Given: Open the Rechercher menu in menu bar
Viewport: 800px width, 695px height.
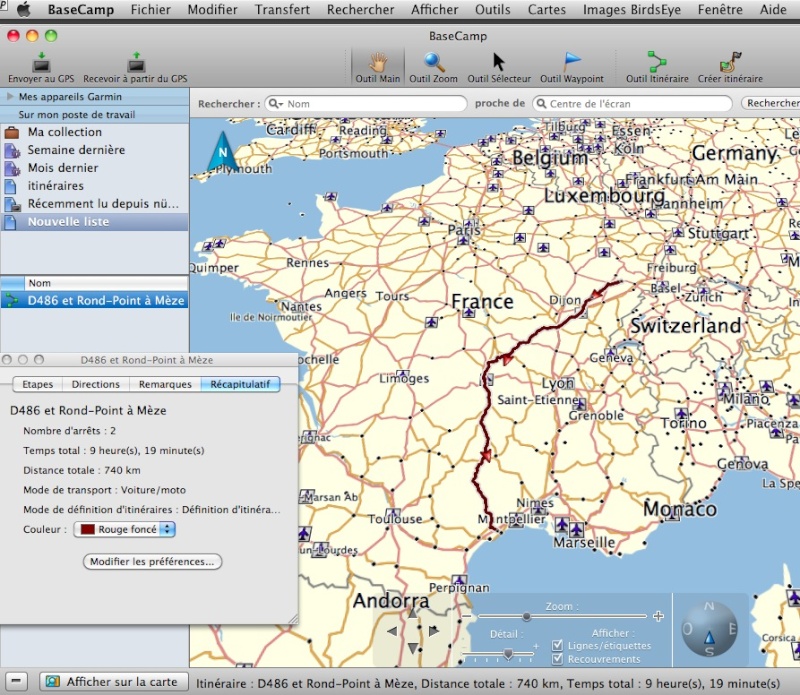Looking at the screenshot, I should [x=360, y=9].
